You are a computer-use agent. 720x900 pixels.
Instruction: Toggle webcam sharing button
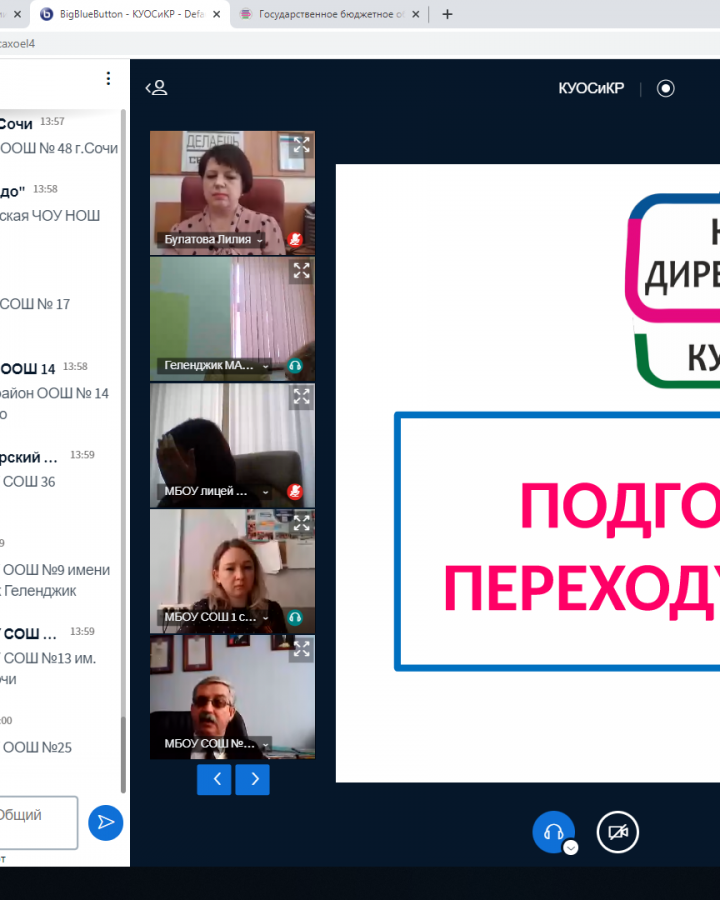tap(617, 831)
